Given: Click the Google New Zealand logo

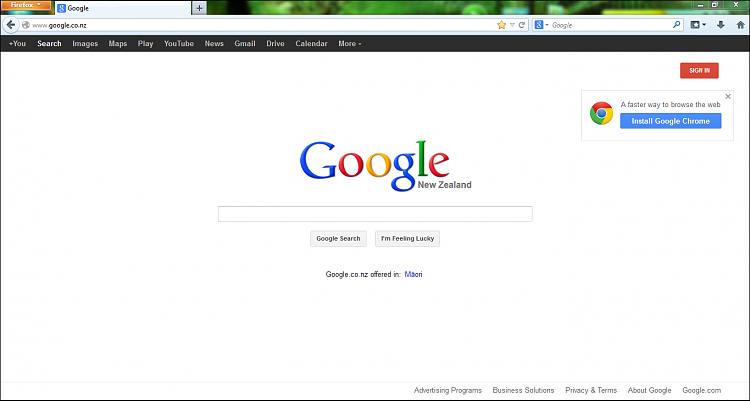Looking at the screenshot, I should [x=385, y=166].
